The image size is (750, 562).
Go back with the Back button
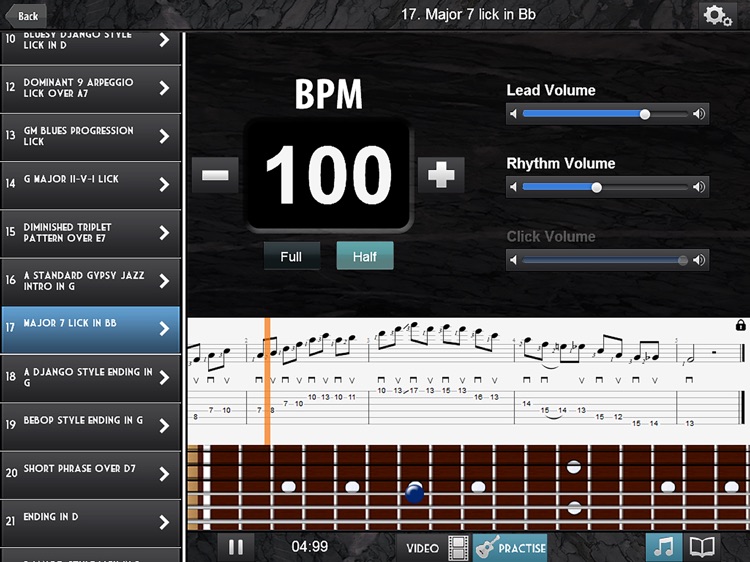(x=26, y=16)
